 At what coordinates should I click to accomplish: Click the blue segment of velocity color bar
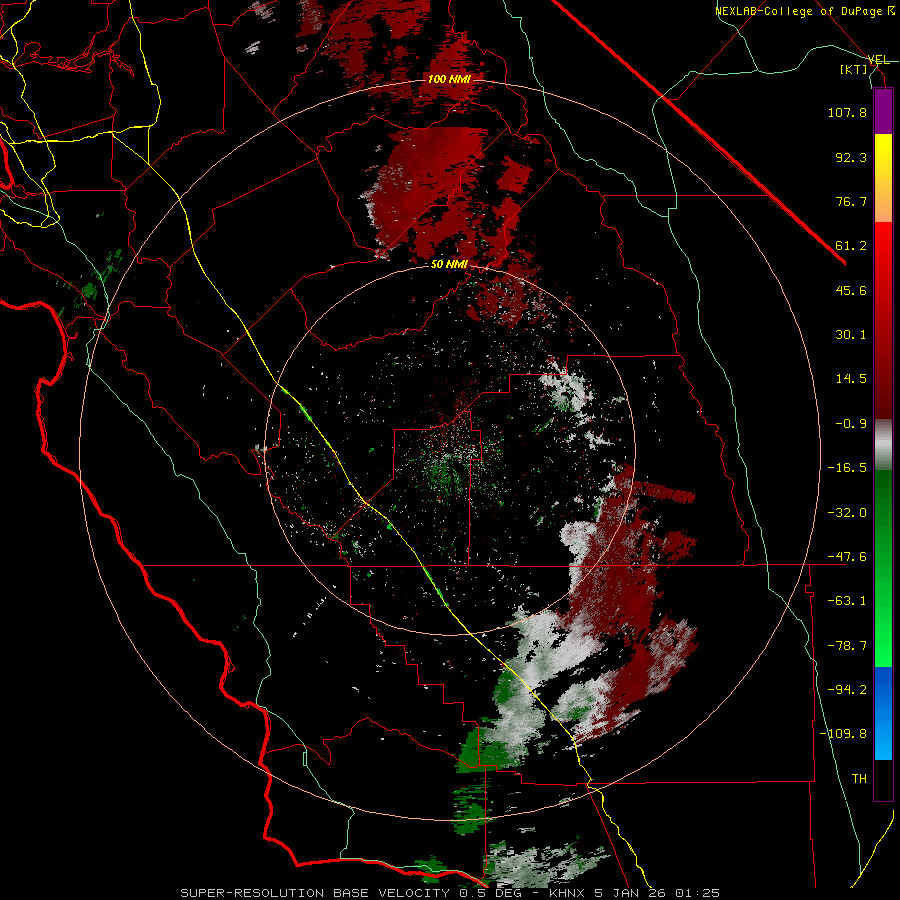[x=883, y=713]
